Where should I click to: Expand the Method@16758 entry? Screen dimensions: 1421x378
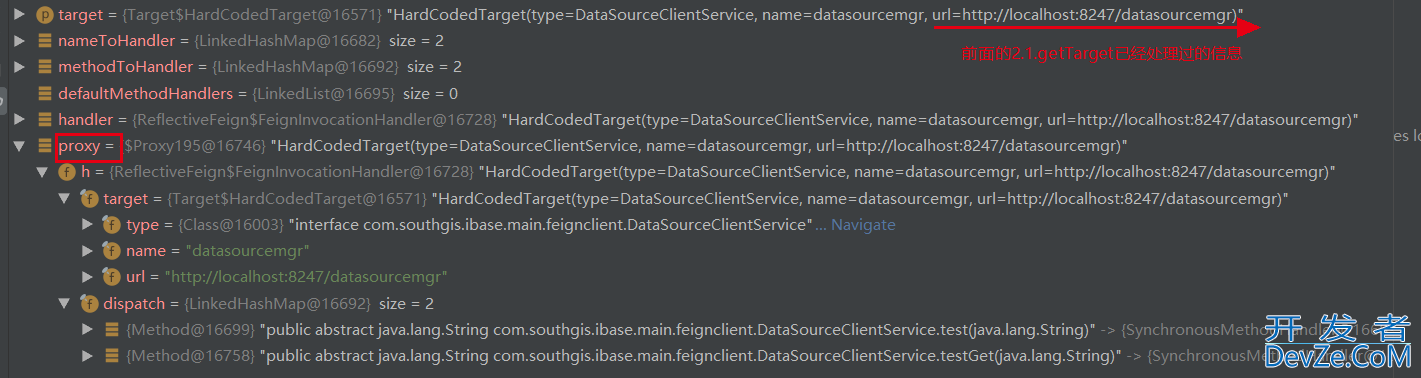(88, 355)
